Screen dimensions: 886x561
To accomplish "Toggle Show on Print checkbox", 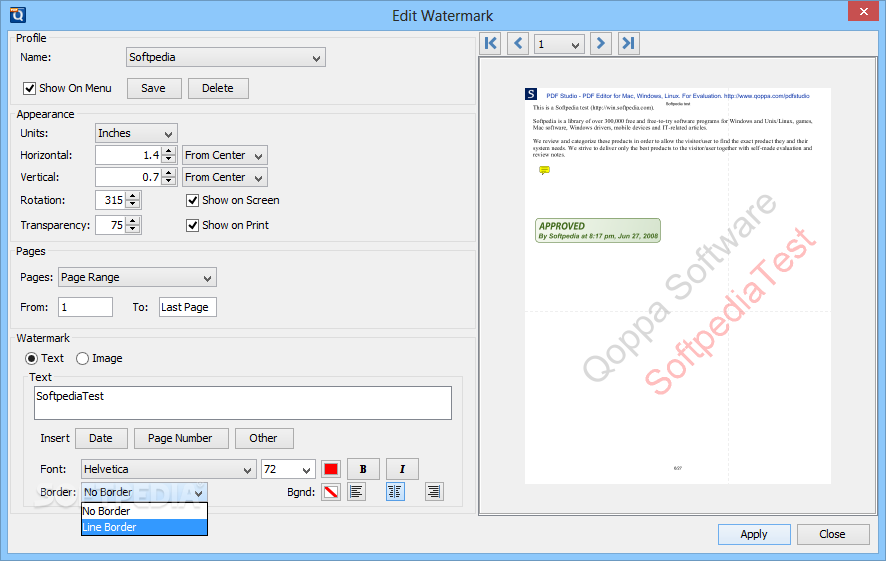I will pyautogui.click(x=193, y=225).
